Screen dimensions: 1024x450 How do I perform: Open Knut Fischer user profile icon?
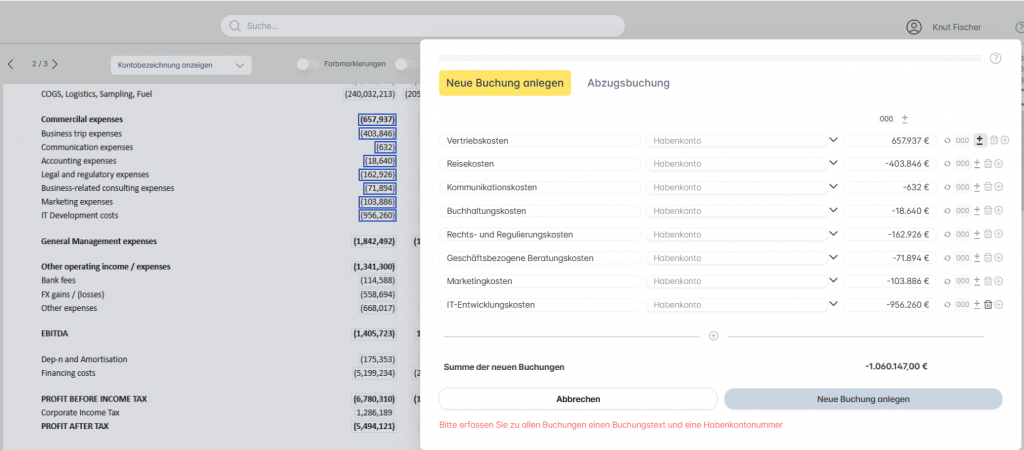click(913, 27)
